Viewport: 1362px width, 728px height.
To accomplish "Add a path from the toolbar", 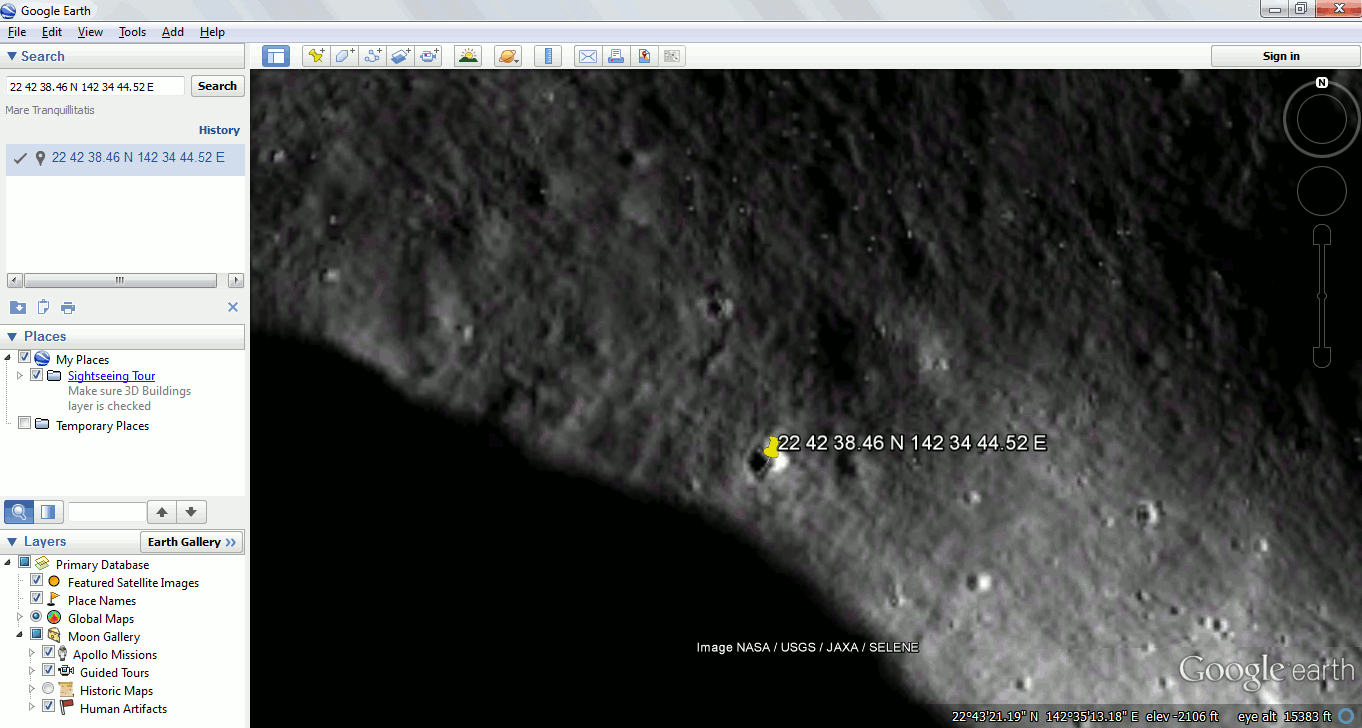I will coord(373,56).
